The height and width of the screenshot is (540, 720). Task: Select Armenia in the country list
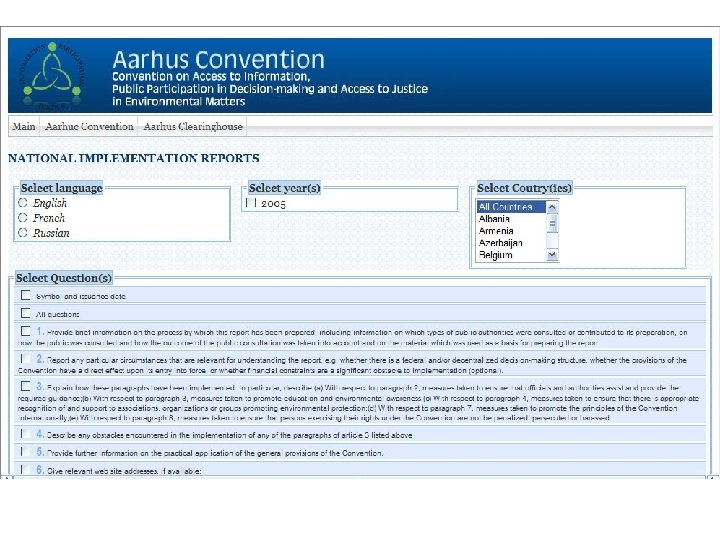pyautogui.click(x=511, y=231)
